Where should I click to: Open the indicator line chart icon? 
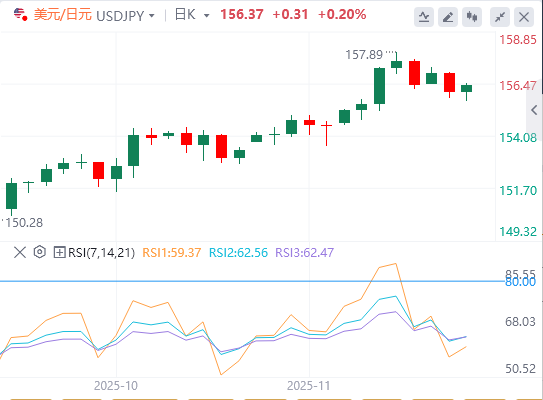pos(424,17)
